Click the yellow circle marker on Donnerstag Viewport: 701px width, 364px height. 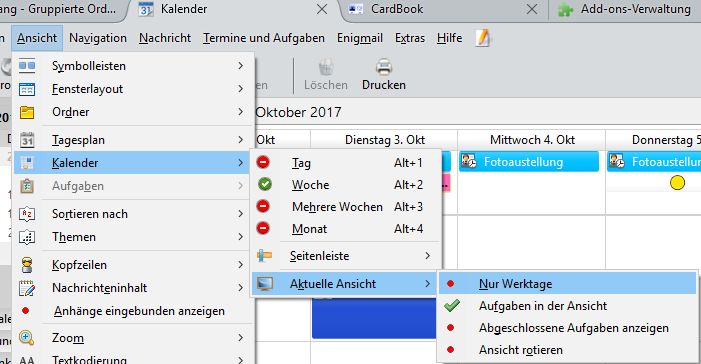[677, 182]
